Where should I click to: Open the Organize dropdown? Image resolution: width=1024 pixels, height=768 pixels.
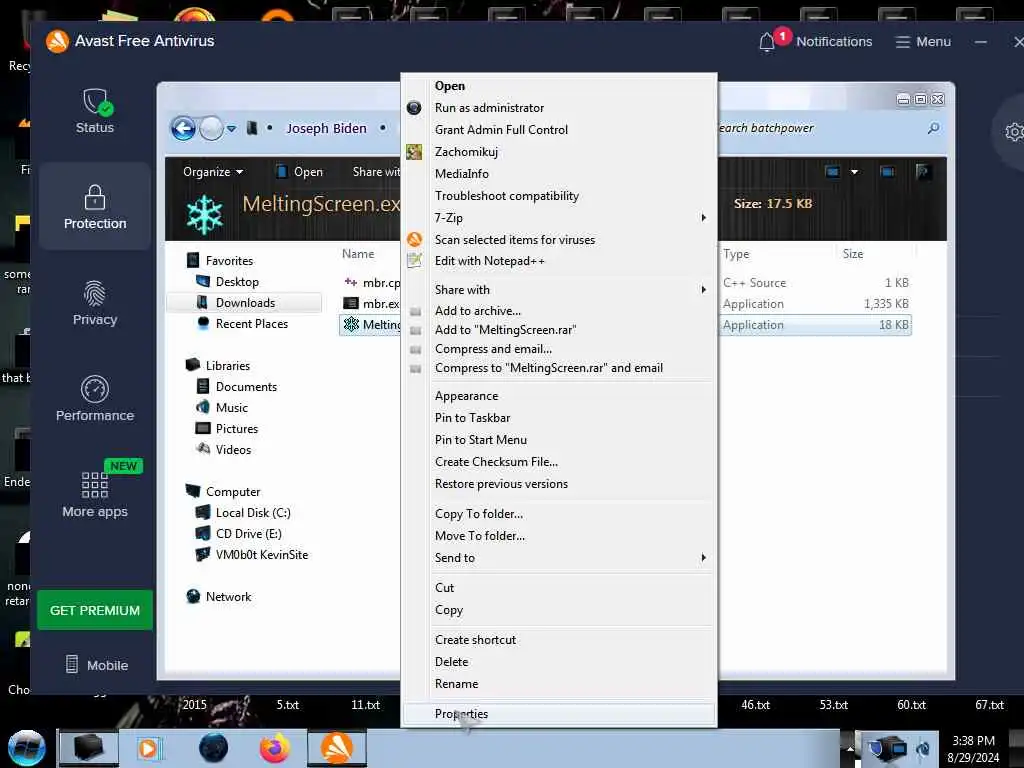(x=213, y=172)
